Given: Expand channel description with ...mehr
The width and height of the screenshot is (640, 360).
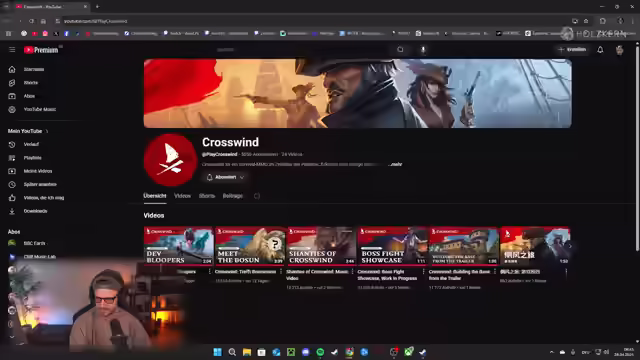Looking at the screenshot, I should click(395, 164).
